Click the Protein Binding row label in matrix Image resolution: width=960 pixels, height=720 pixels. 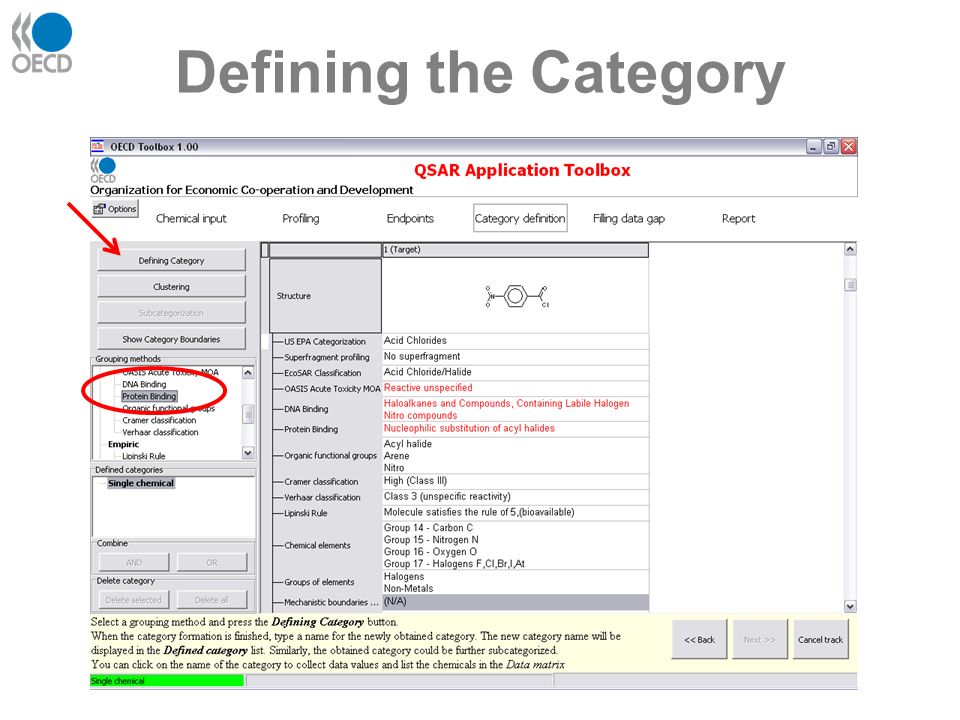point(311,429)
